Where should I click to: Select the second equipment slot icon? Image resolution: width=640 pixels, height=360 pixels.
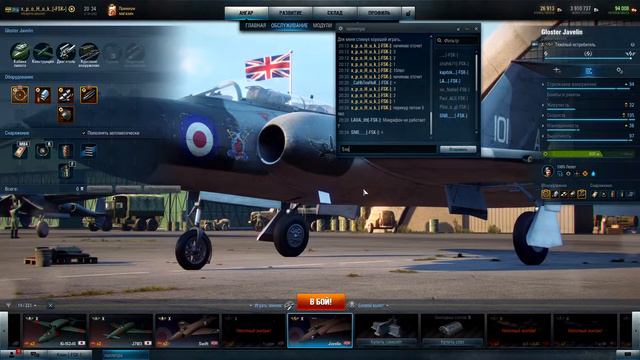click(42, 95)
